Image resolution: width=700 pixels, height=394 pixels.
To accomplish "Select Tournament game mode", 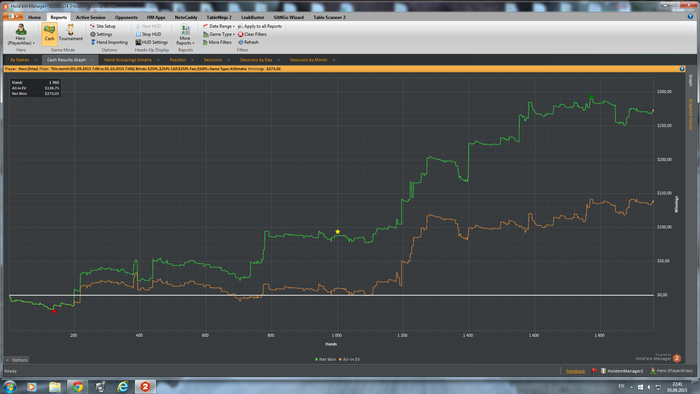I will pos(71,33).
